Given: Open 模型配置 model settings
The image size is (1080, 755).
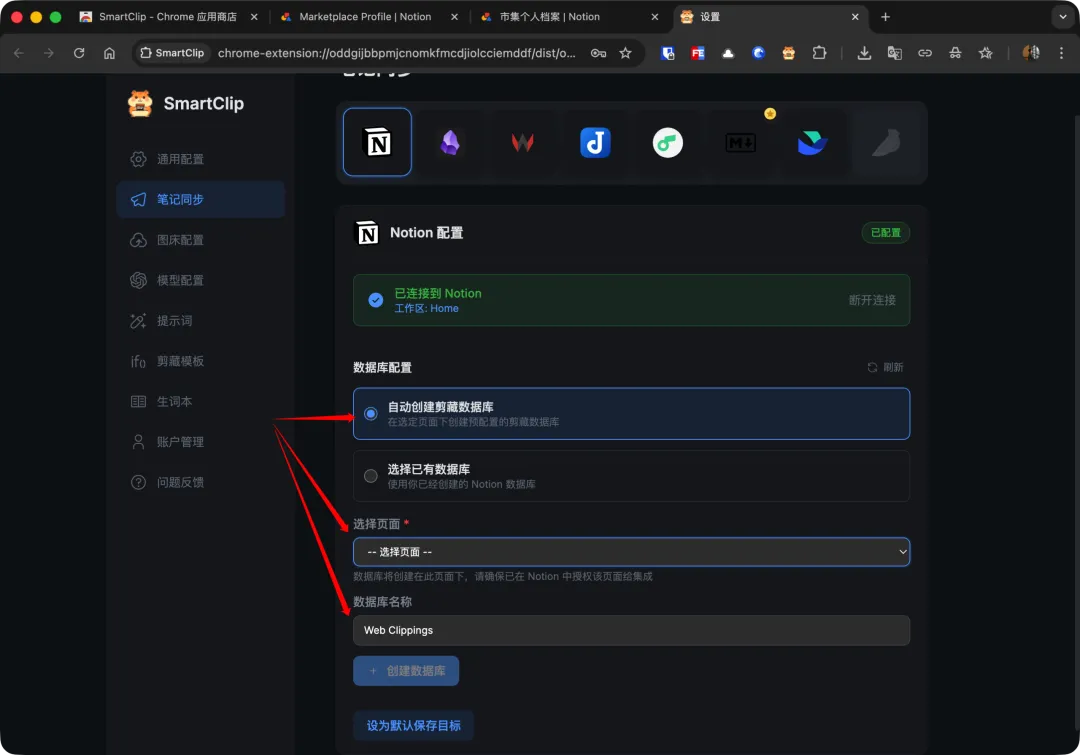Looking at the screenshot, I should 200,280.
